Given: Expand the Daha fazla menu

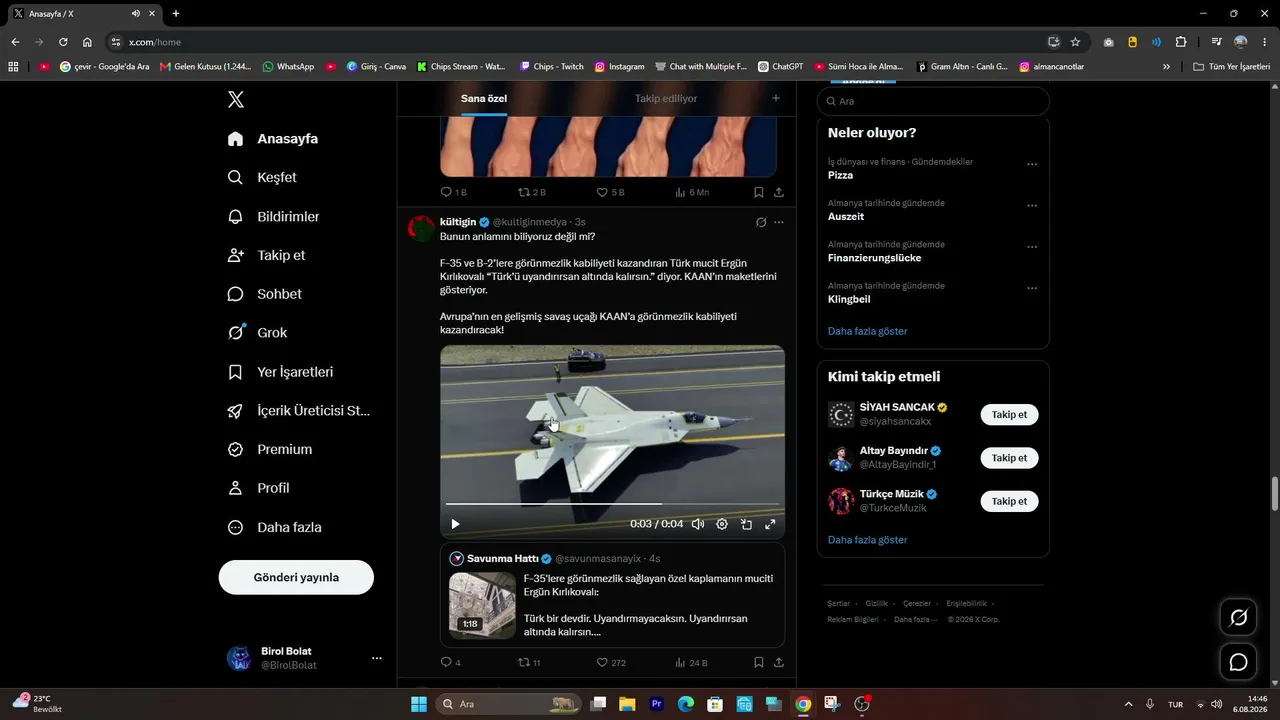Looking at the screenshot, I should 274,527.
